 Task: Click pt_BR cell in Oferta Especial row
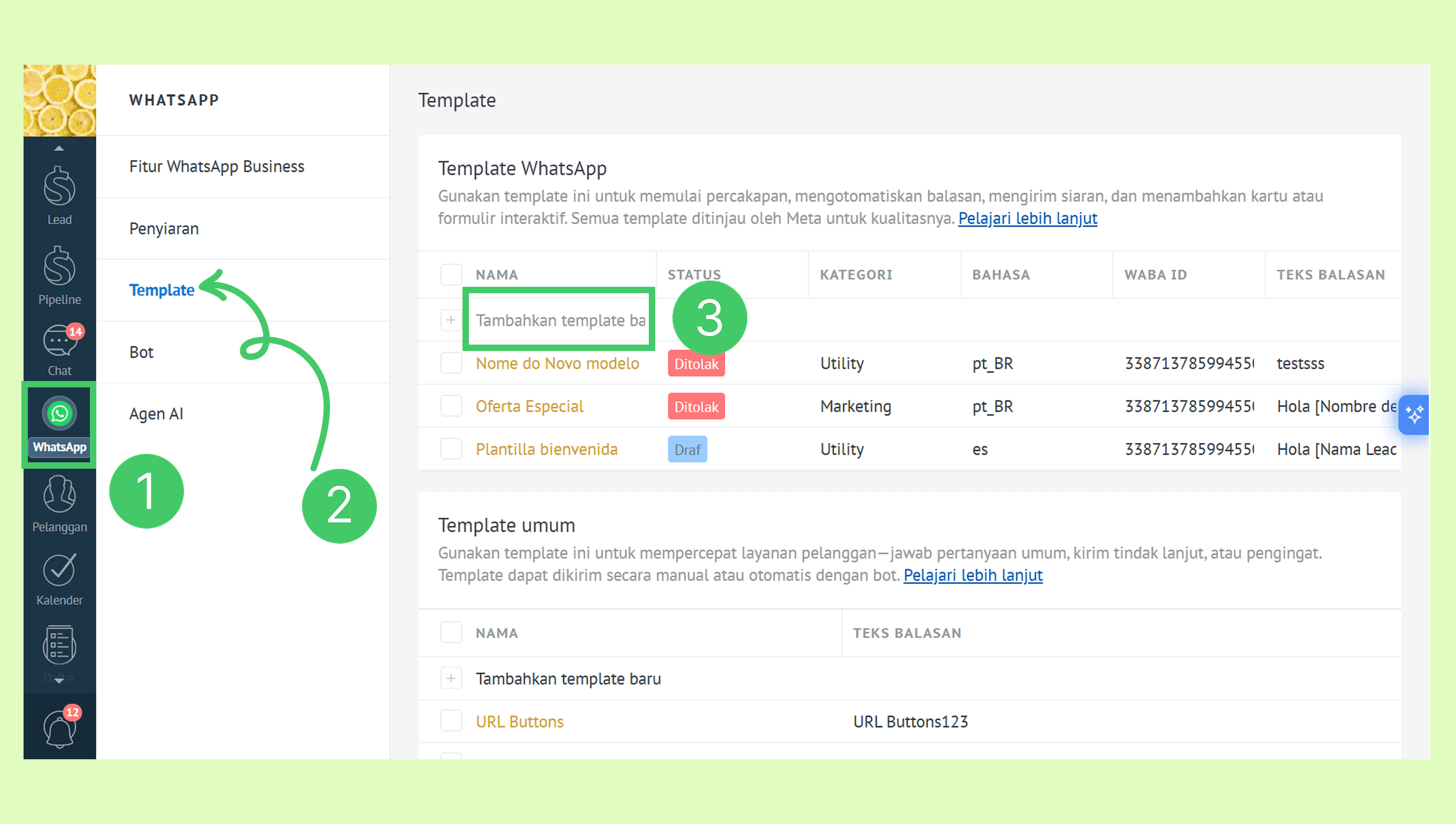click(992, 406)
